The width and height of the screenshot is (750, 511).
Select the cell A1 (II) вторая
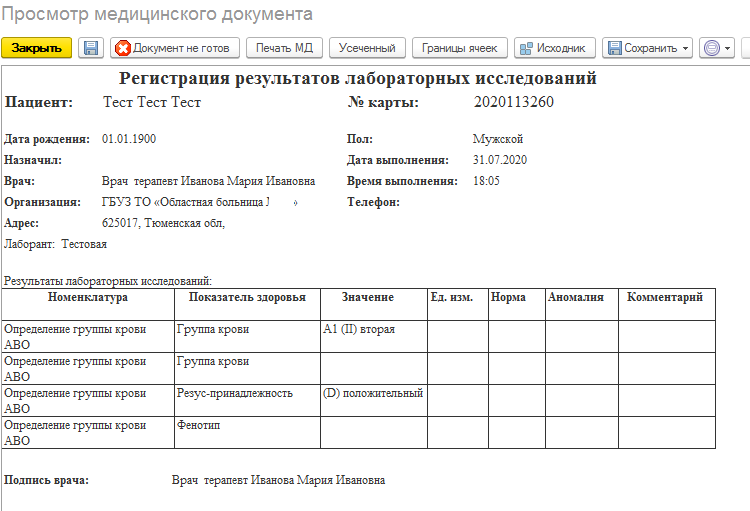click(359, 329)
